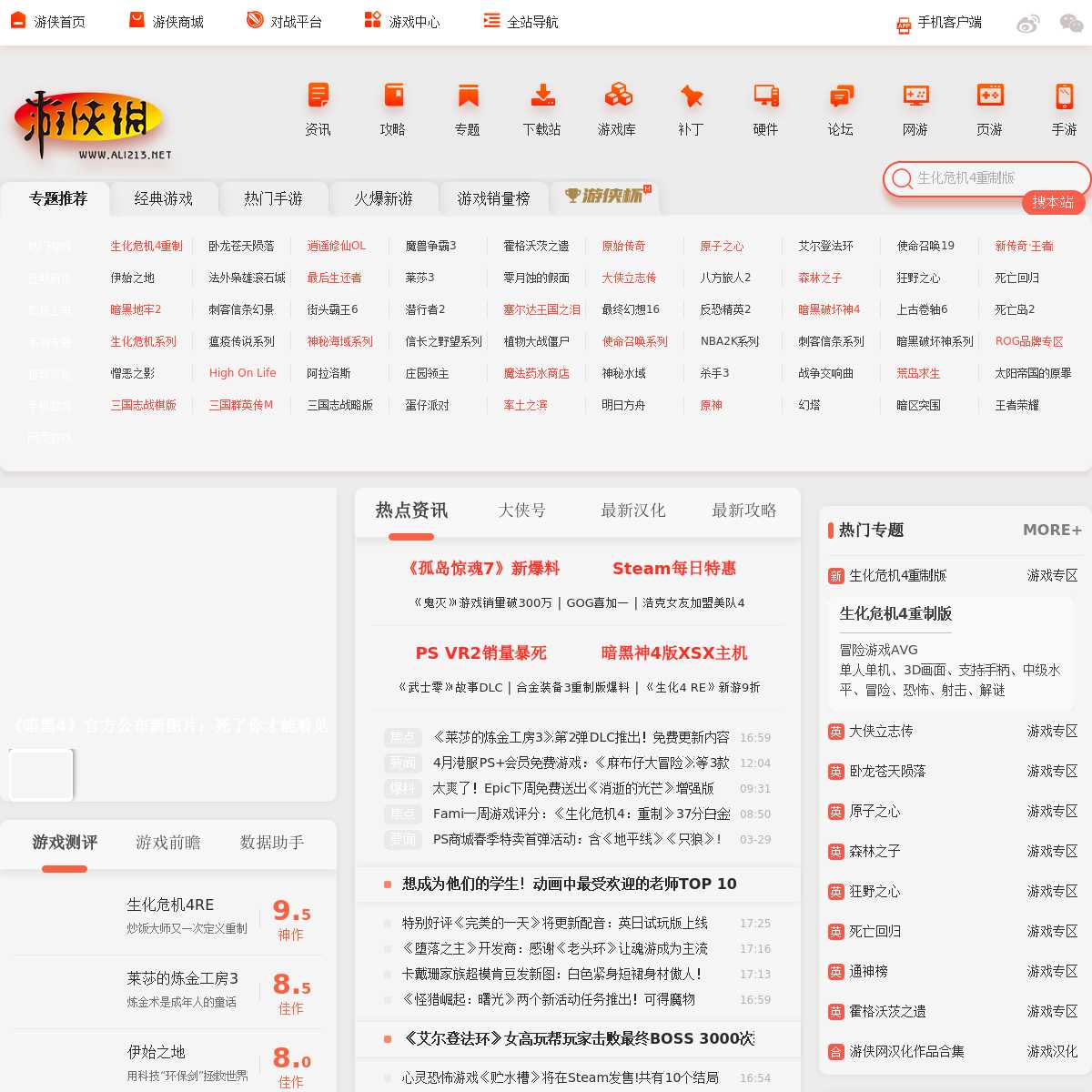The image size is (1092, 1092).
Task: Click the Weibo icon in top bar
Action: [1028, 24]
